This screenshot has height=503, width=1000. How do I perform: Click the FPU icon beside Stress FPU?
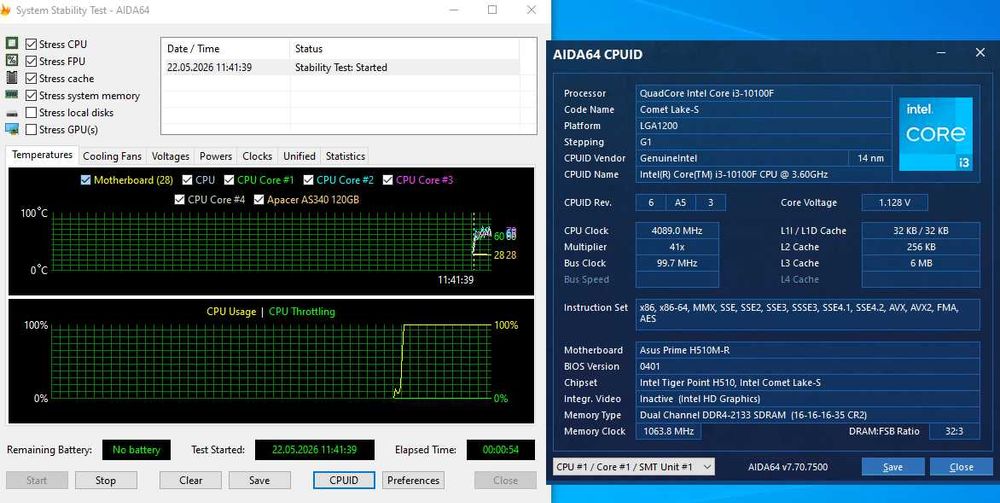coord(11,61)
